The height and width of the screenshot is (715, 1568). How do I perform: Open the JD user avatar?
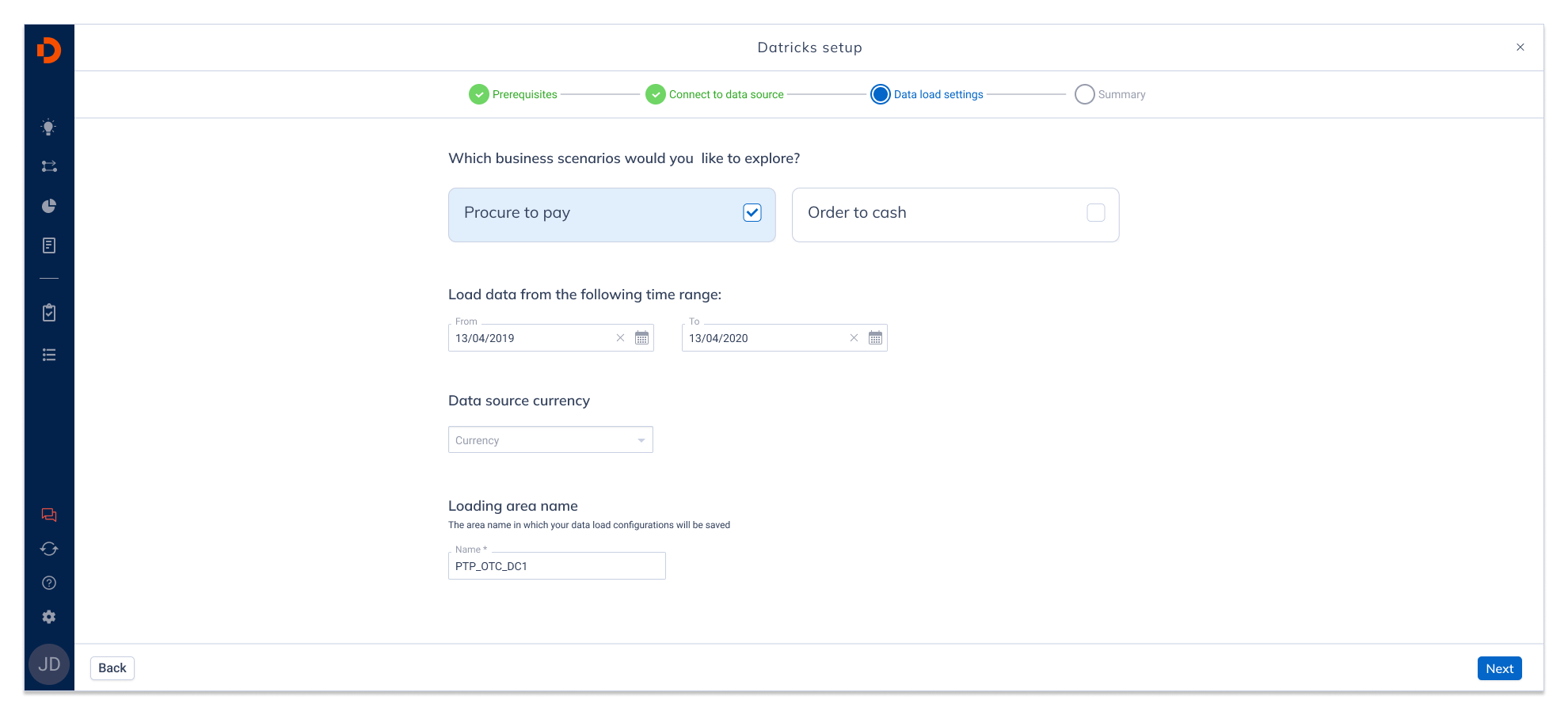coord(49,664)
